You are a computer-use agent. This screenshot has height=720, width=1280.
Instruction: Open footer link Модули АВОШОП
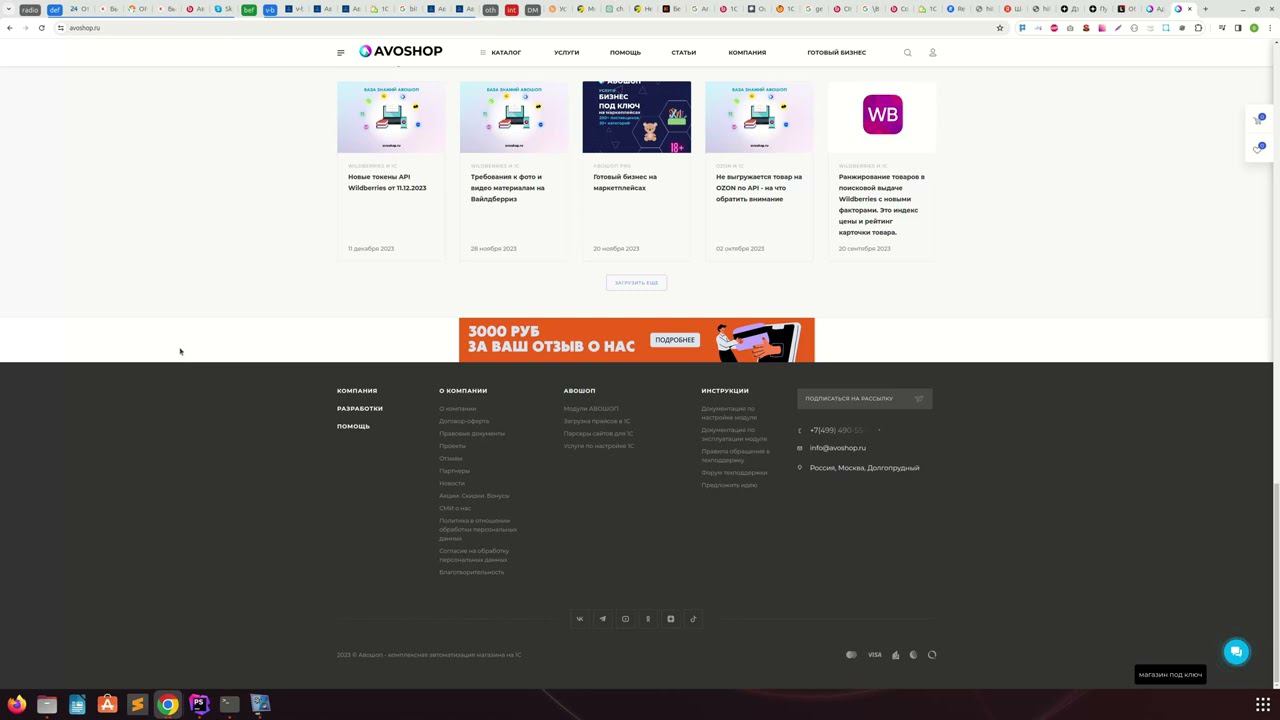point(591,409)
